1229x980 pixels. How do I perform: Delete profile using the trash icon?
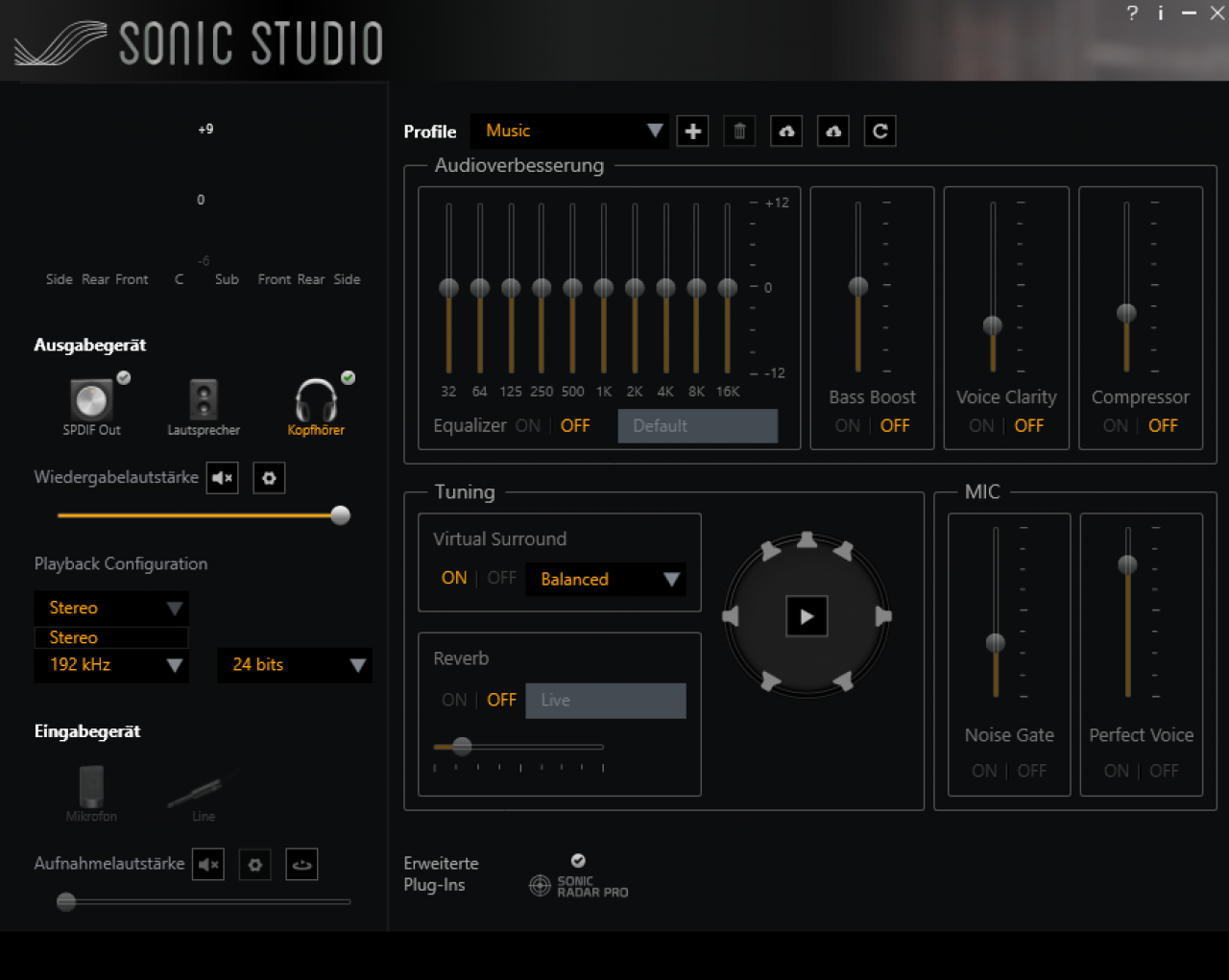(739, 131)
